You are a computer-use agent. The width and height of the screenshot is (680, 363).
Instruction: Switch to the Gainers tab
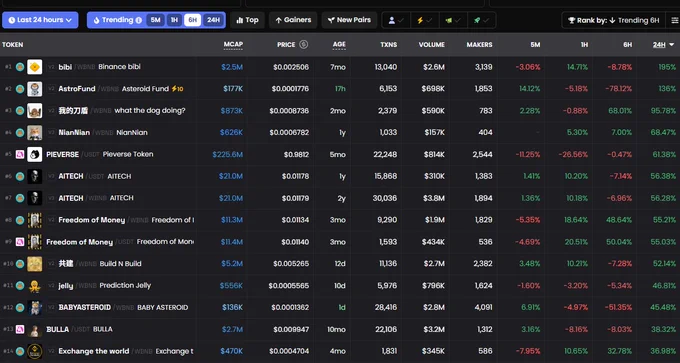point(293,20)
